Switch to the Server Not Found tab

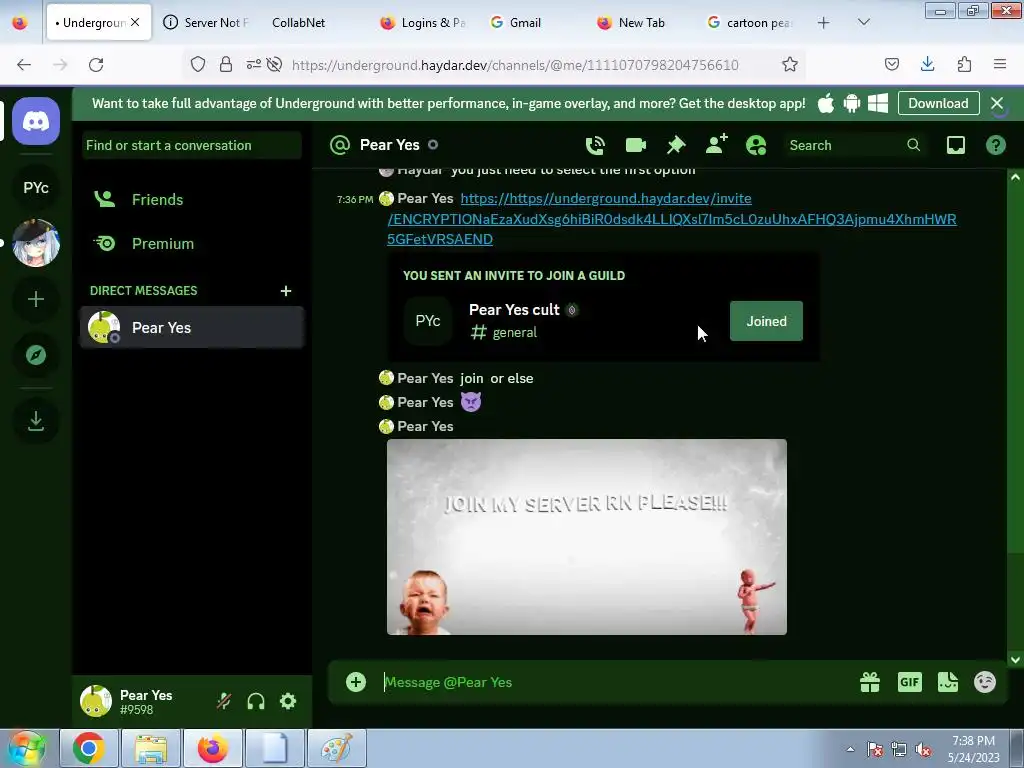pos(205,23)
